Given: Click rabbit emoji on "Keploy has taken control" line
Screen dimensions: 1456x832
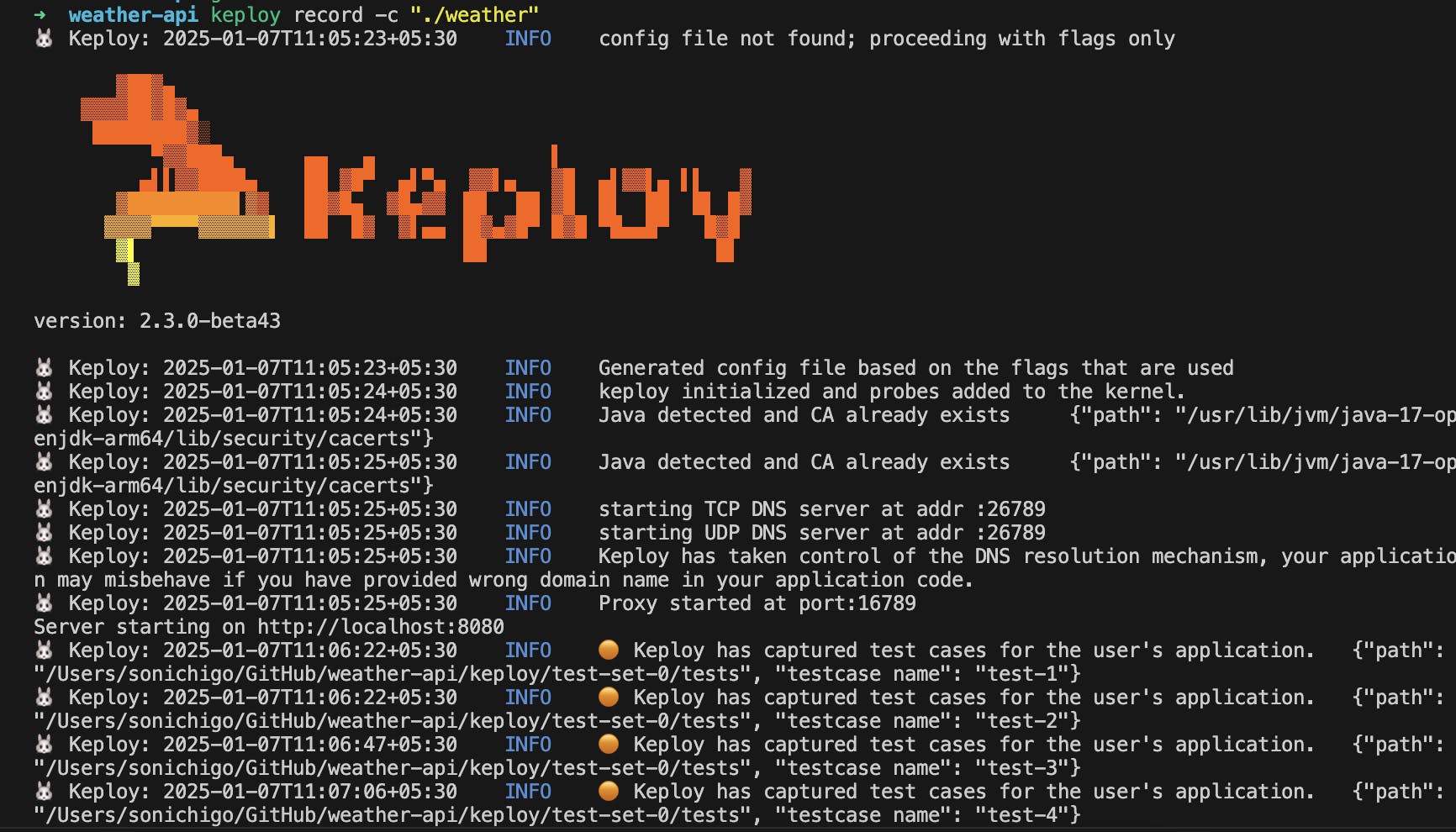Looking at the screenshot, I should coord(44,556).
